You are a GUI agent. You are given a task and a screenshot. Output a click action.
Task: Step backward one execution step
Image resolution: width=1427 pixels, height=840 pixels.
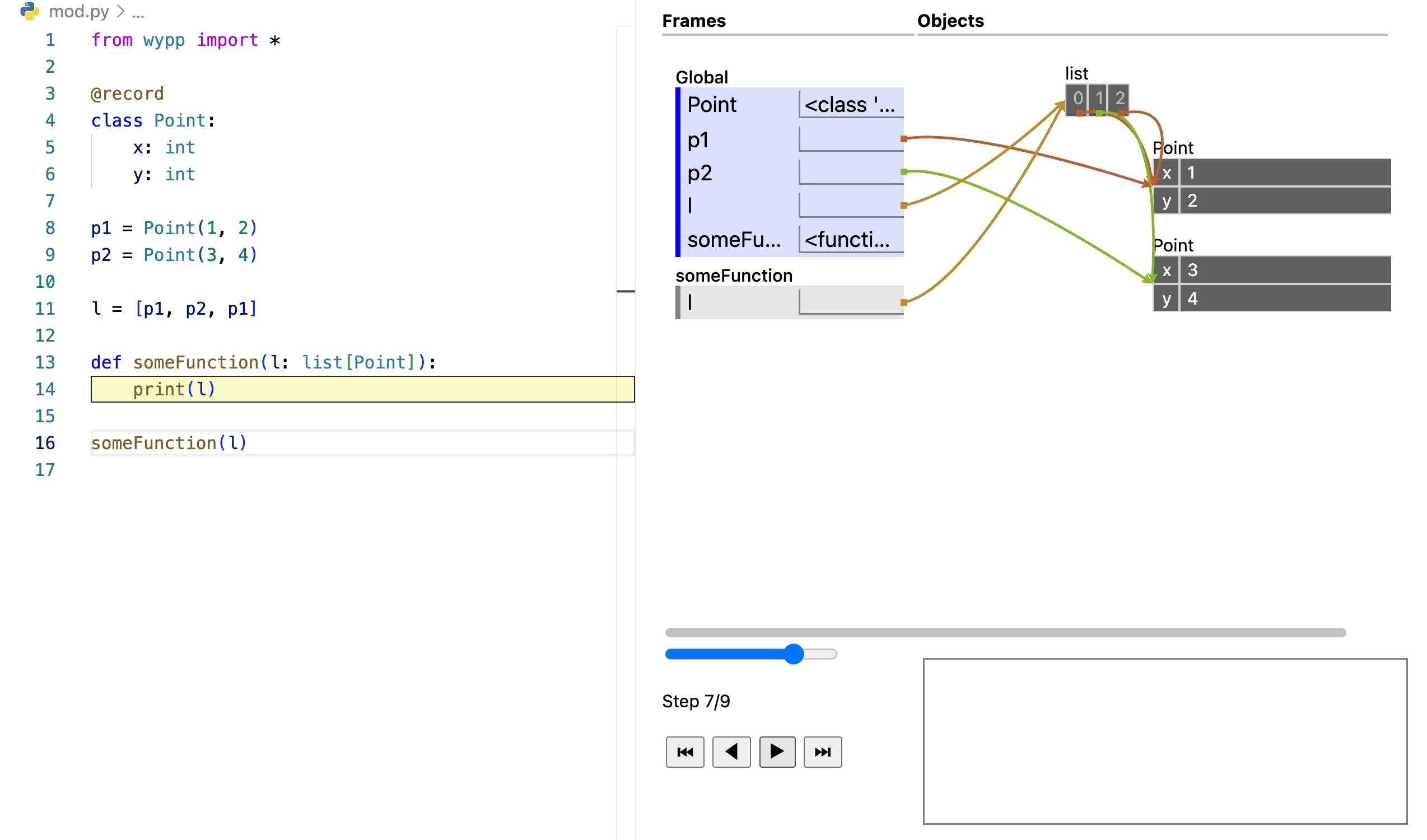pos(731,752)
